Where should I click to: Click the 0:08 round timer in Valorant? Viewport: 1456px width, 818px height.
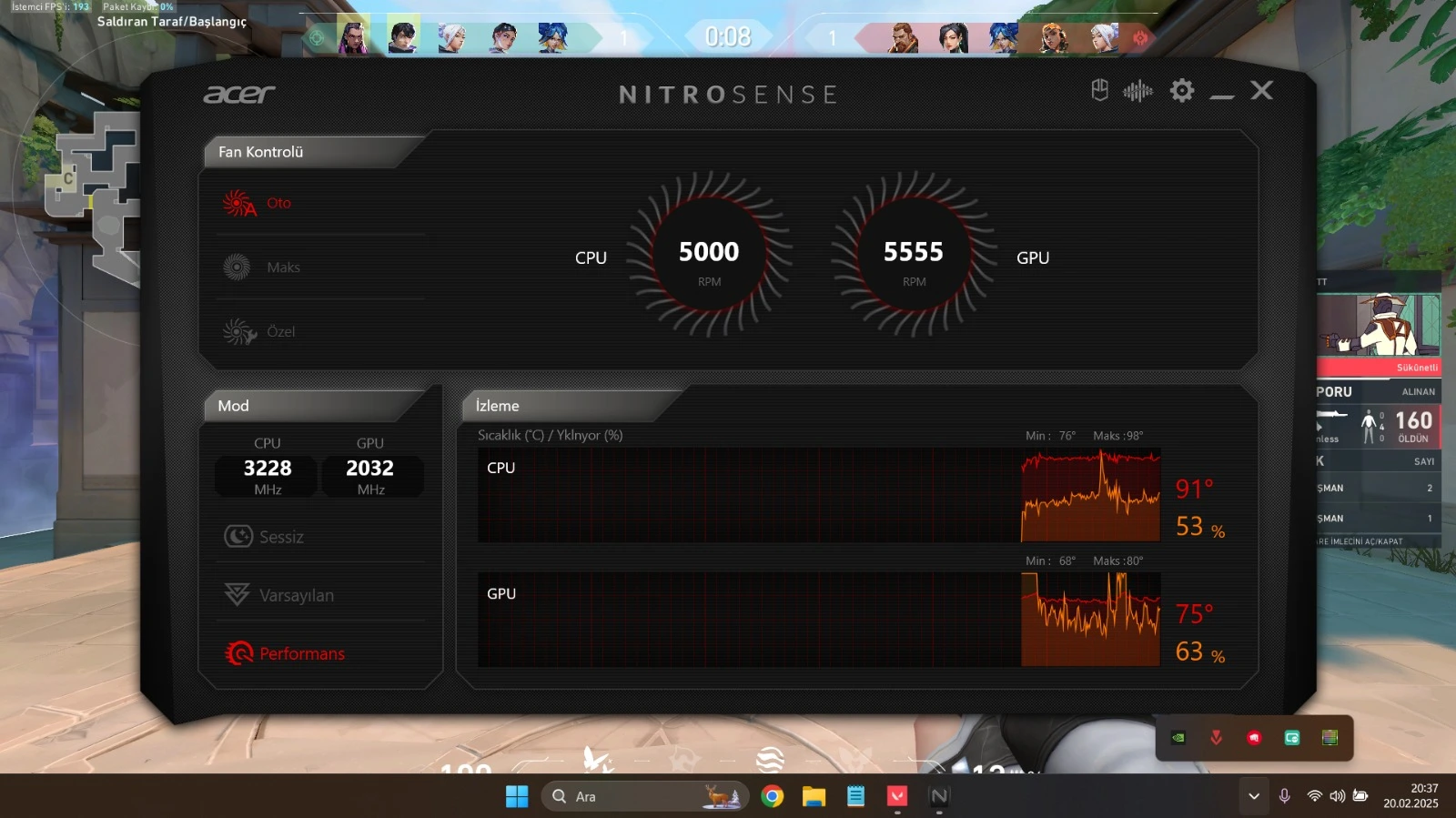(x=728, y=37)
